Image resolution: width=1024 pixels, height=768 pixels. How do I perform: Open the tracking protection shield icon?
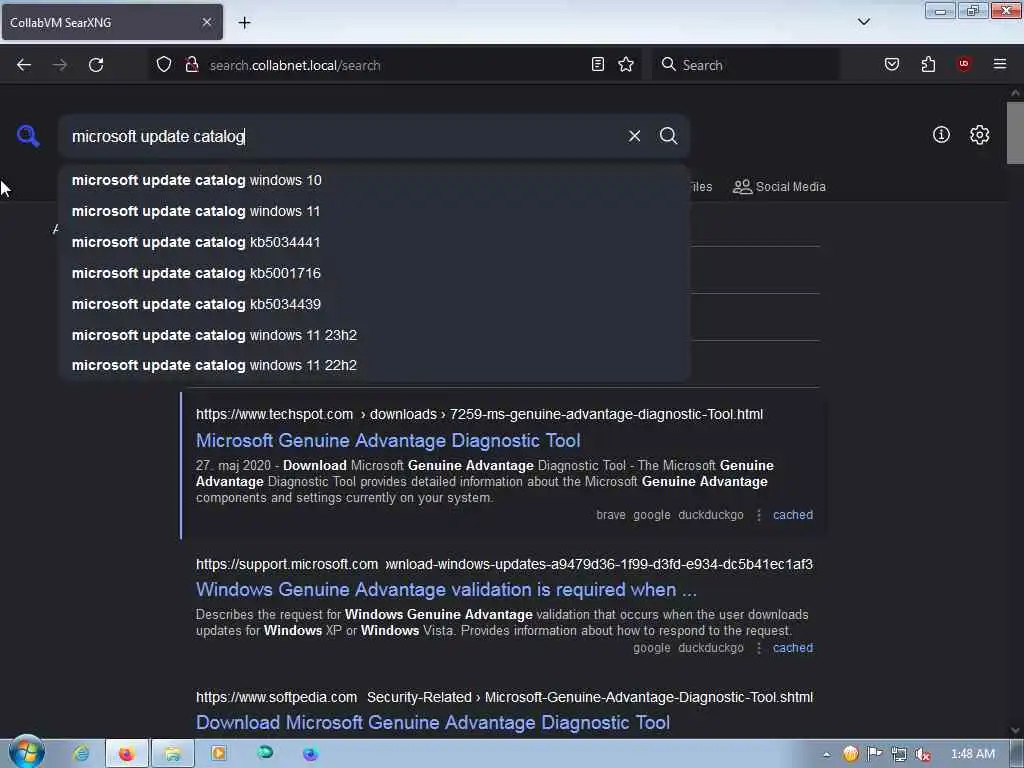[164, 64]
